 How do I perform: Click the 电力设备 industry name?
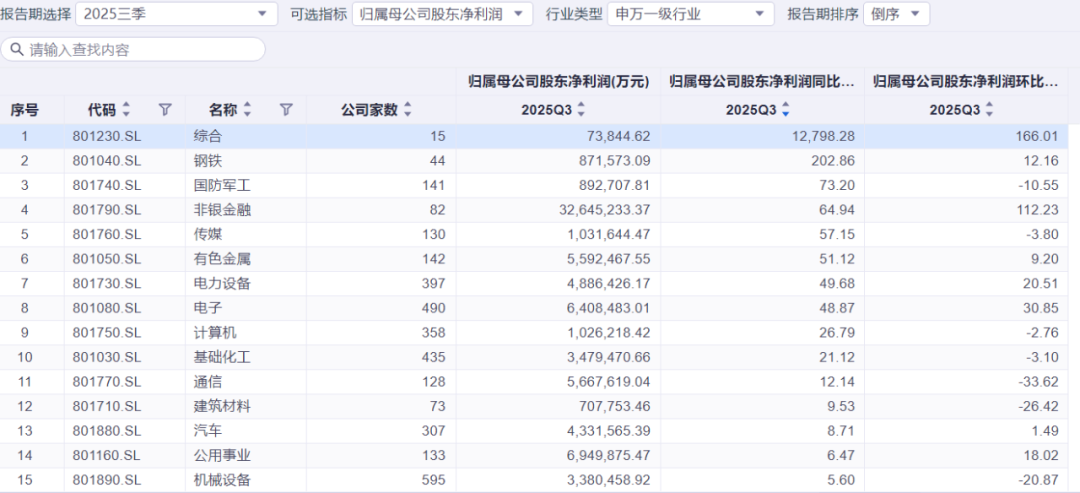pos(222,284)
